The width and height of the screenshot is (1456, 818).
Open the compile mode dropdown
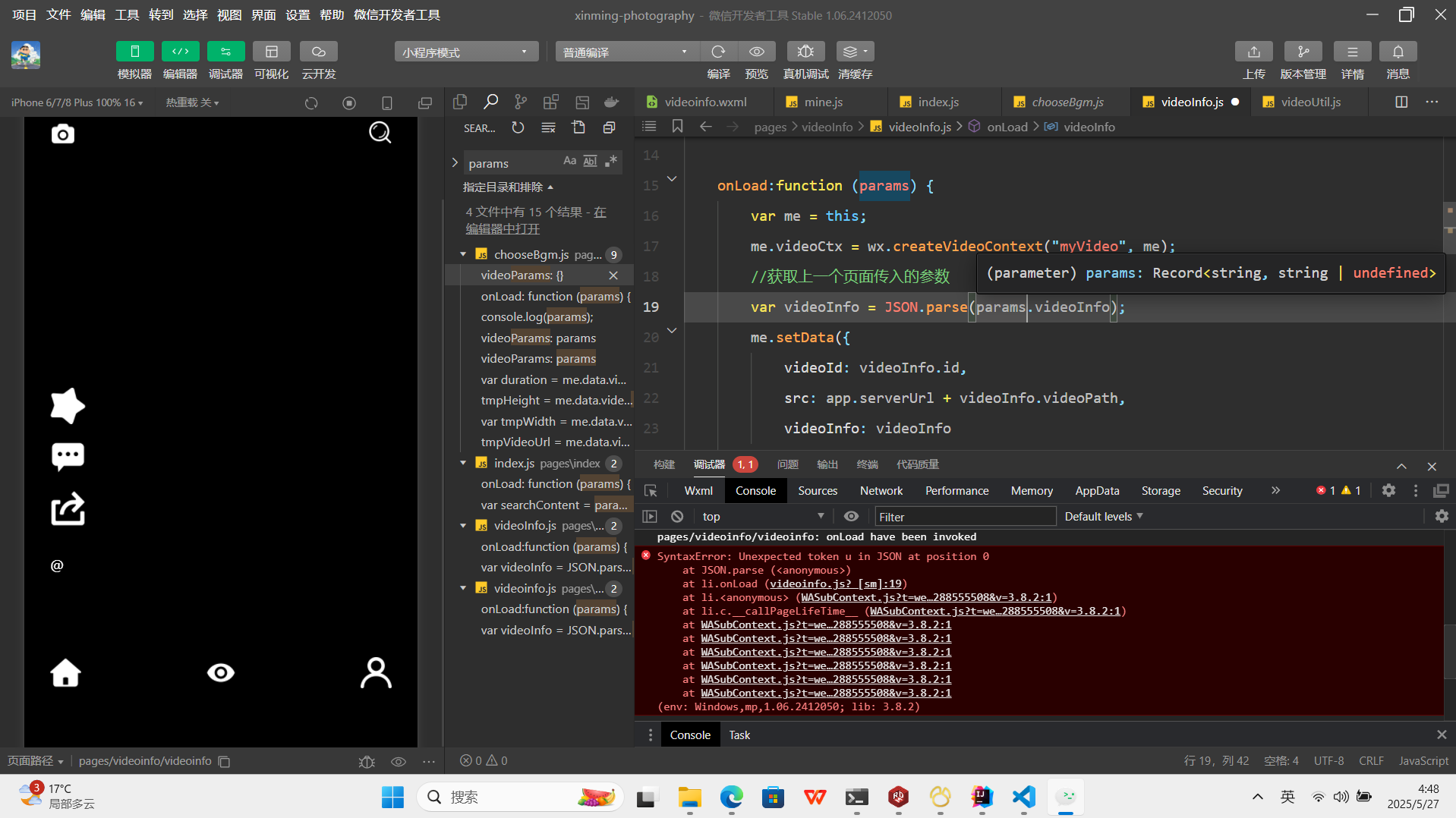[627, 52]
